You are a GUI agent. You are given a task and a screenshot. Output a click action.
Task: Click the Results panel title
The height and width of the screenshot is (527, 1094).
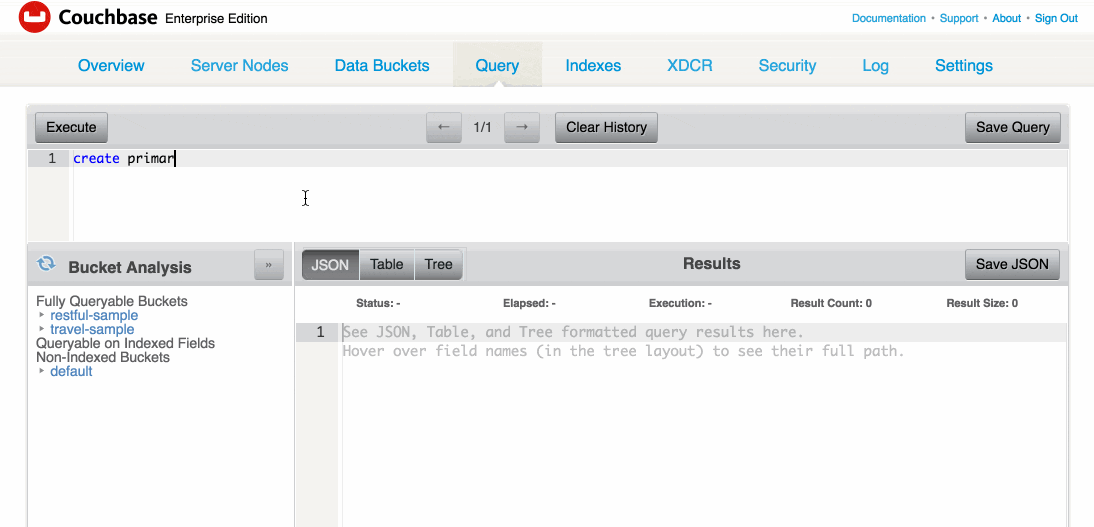(712, 263)
